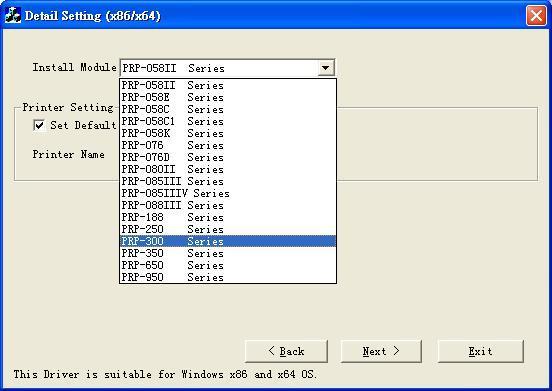Click the Exit button
552x391 pixels.
(x=481, y=351)
